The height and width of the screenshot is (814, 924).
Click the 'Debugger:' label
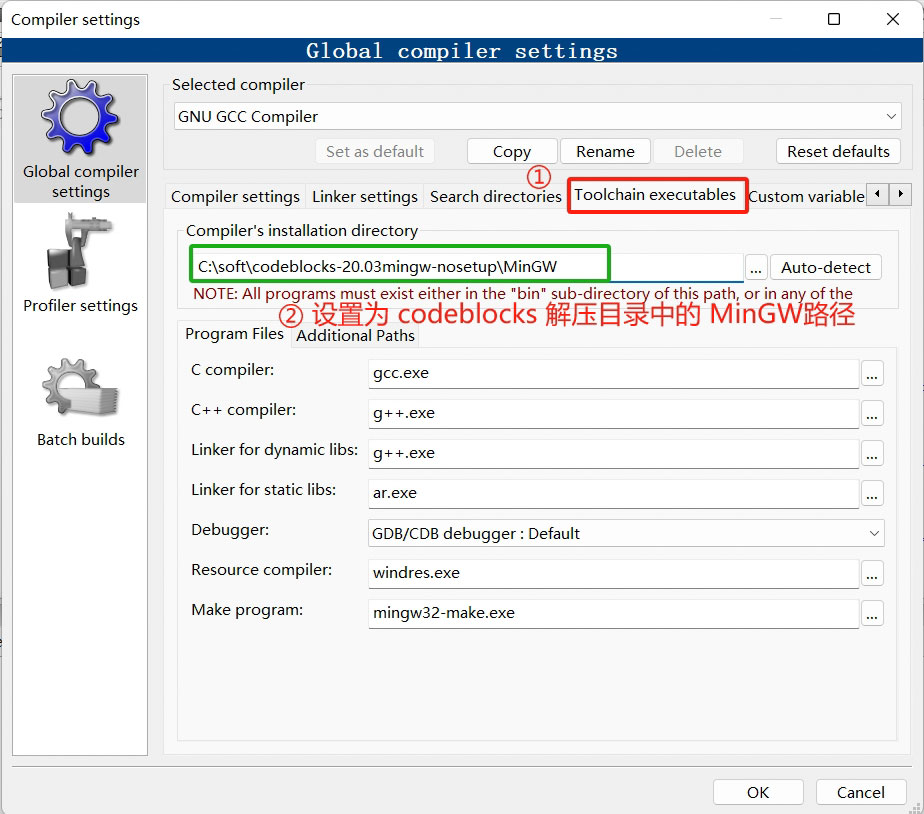tap(230, 529)
